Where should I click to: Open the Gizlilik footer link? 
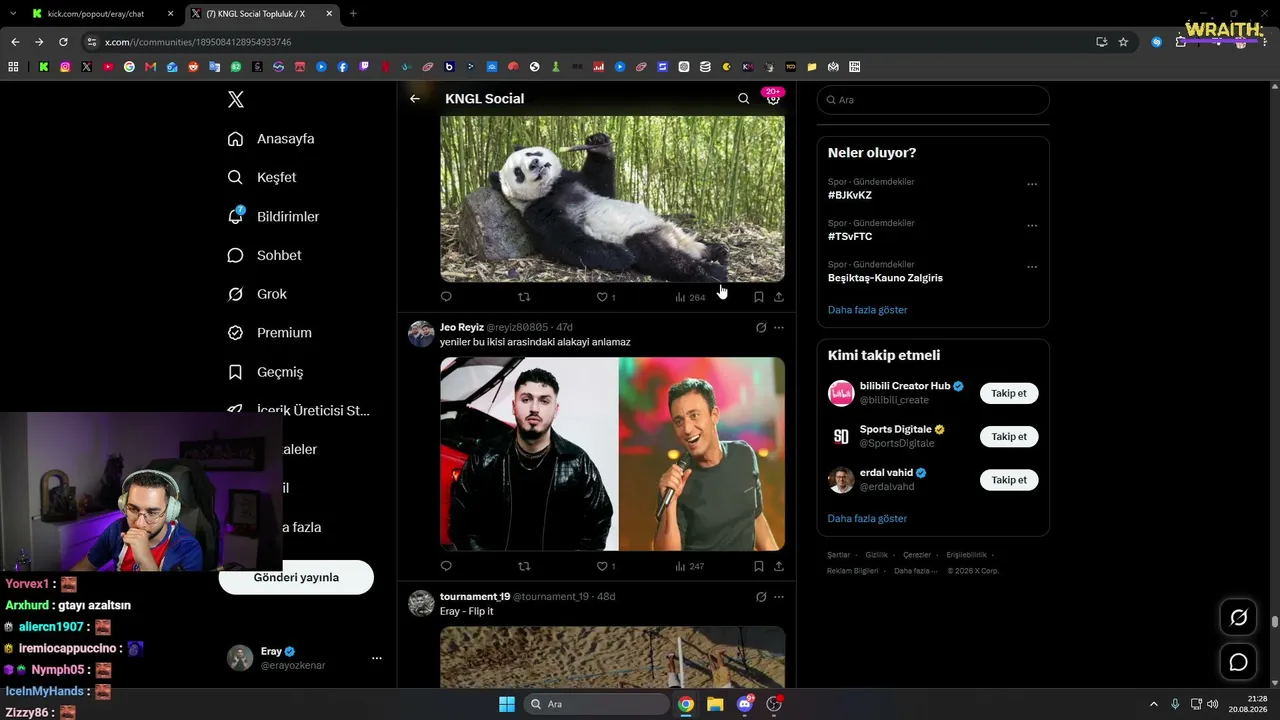click(x=876, y=555)
